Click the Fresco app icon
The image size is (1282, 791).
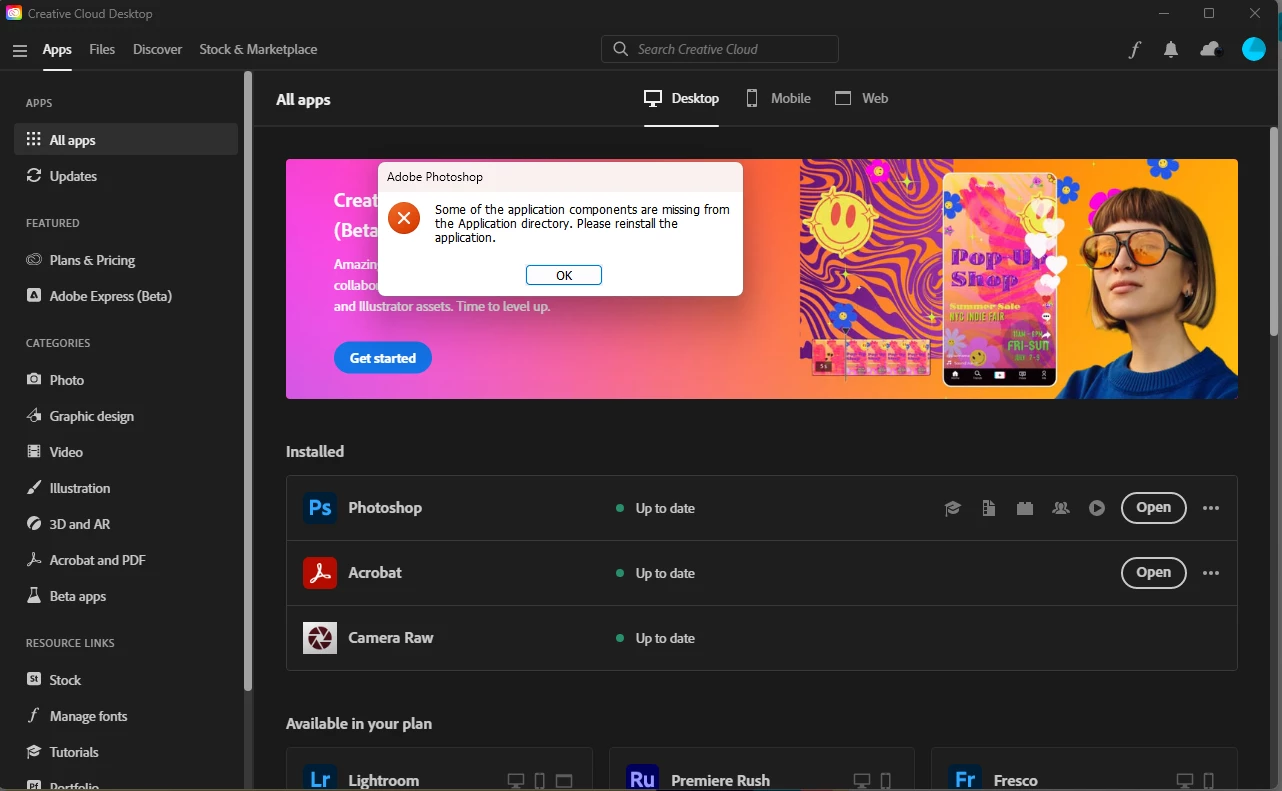(x=965, y=779)
